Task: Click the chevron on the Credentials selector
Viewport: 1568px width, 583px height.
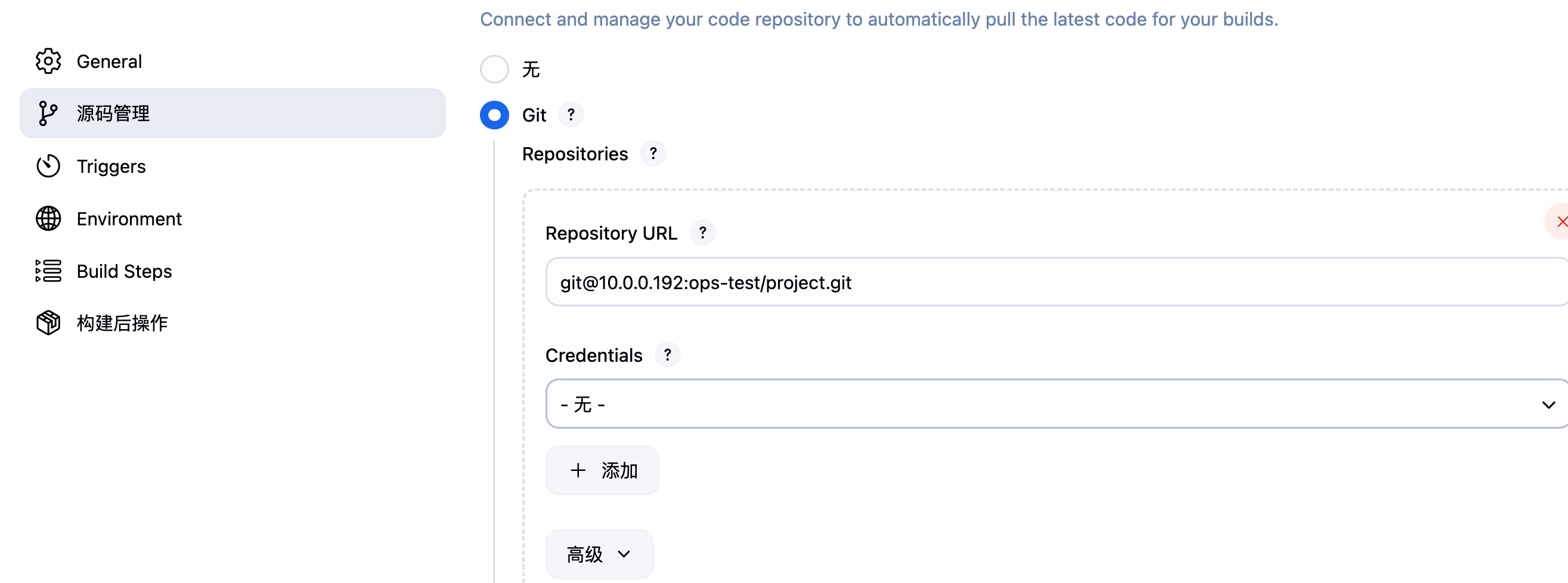Action: pos(1548,404)
